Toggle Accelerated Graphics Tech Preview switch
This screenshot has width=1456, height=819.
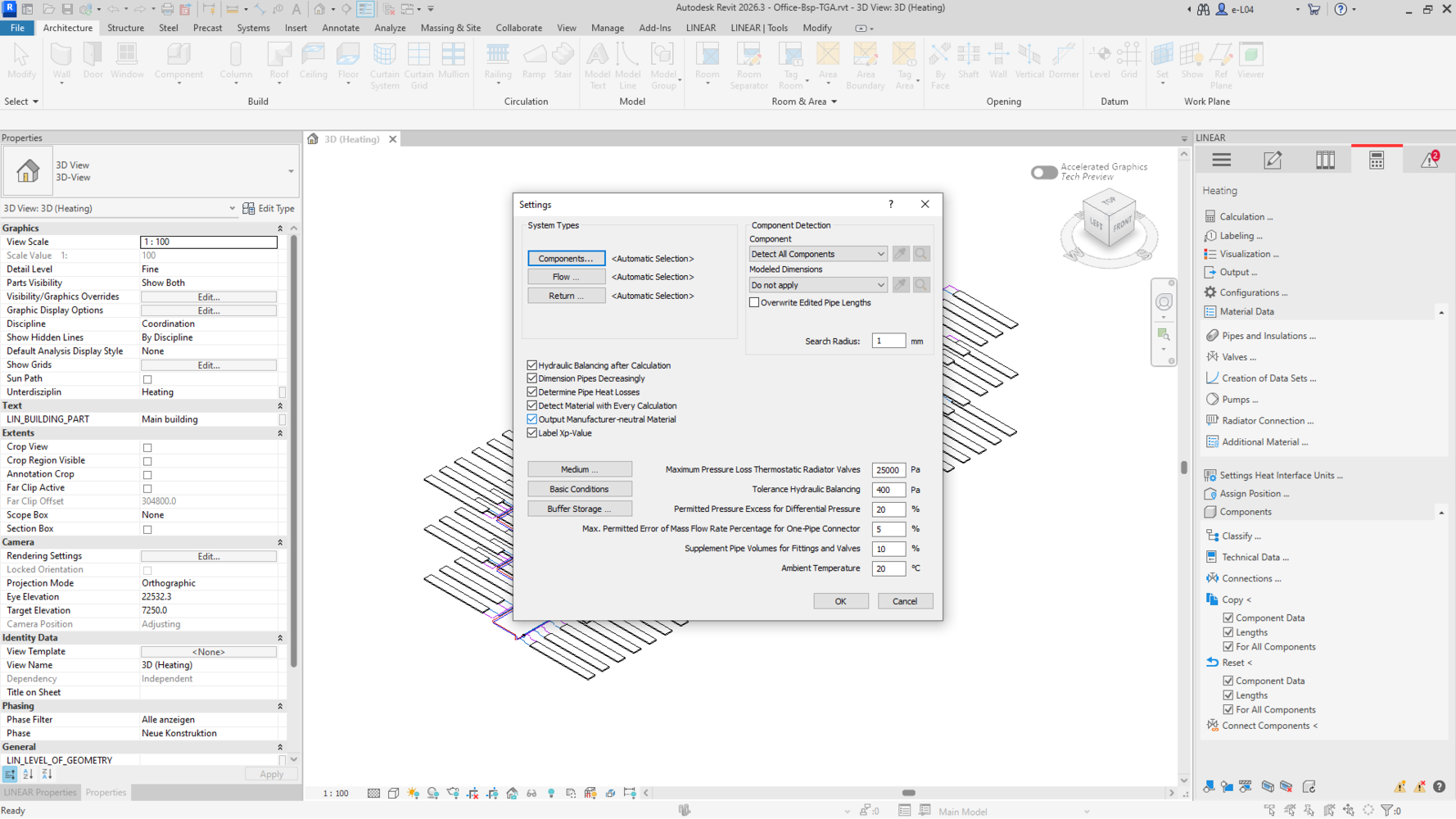pyautogui.click(x=1043, y=172)
